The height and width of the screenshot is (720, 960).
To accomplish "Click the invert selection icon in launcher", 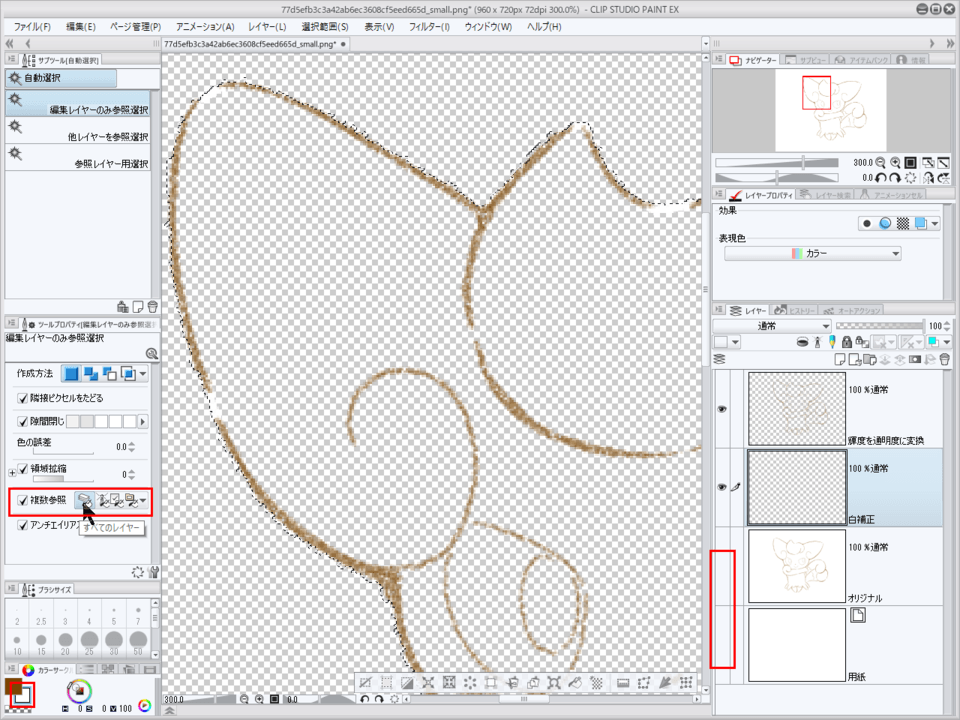I will [407, 683].
